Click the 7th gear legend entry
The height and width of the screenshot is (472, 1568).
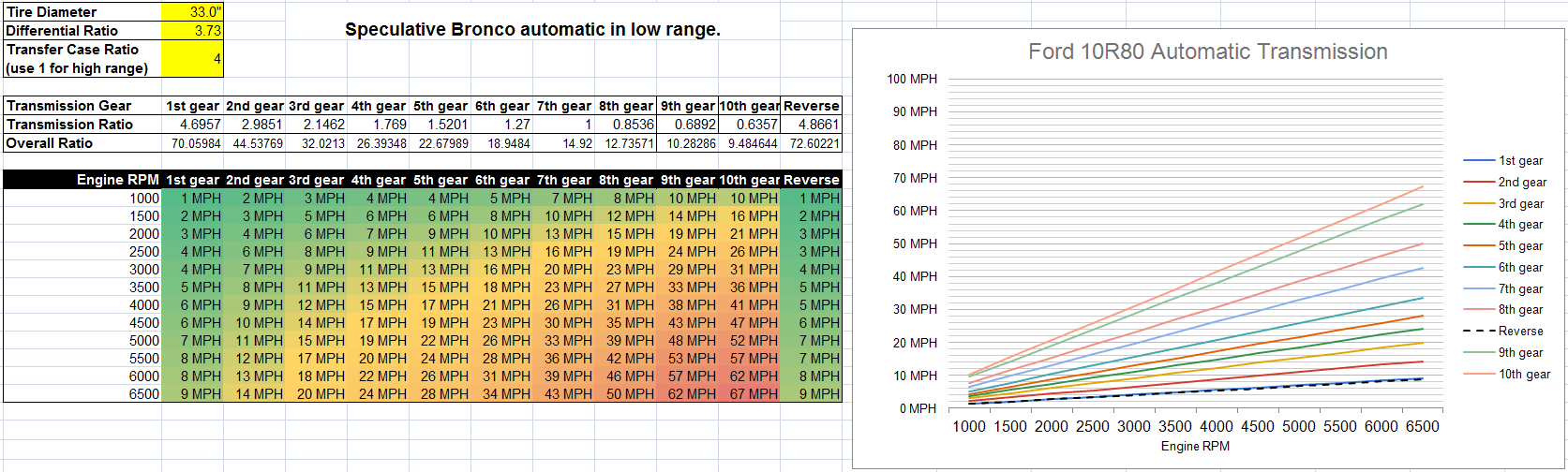click(1503, 289)
